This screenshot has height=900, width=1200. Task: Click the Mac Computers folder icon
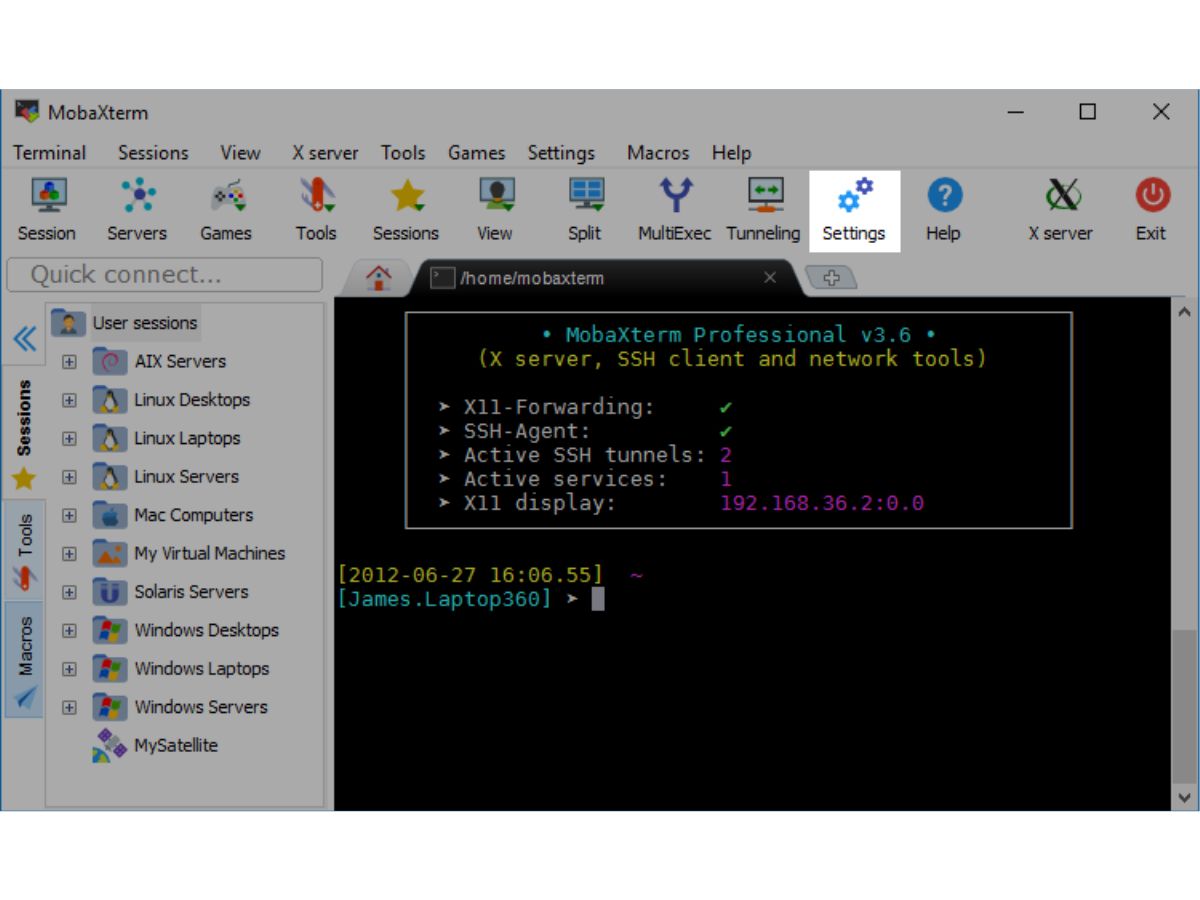[x=110, y=515]
